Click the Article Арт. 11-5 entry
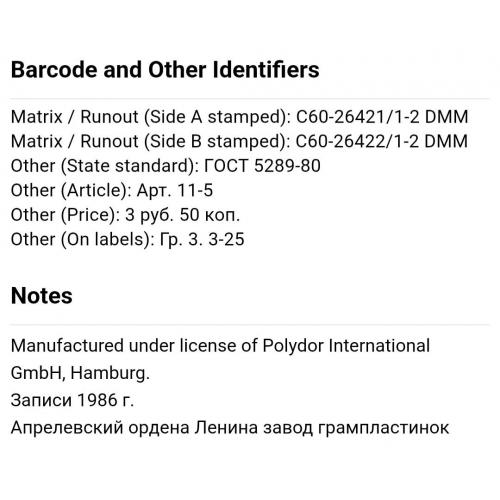 (x=112, y=190)
